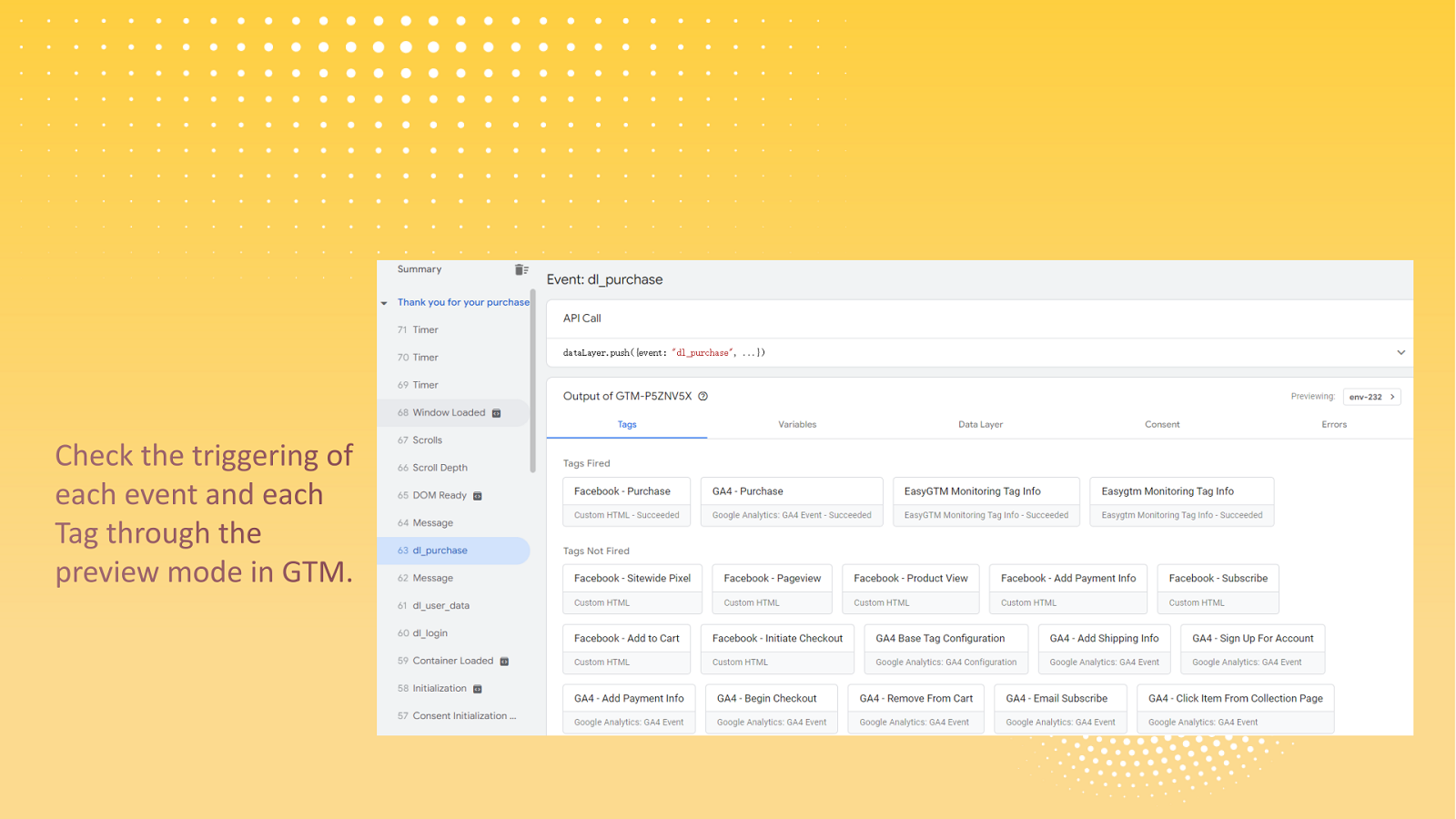The width and height of the screenshot is (1456, 819).
Task: Expand the dataLayer.push API Call details
Action: (1400, 353)
